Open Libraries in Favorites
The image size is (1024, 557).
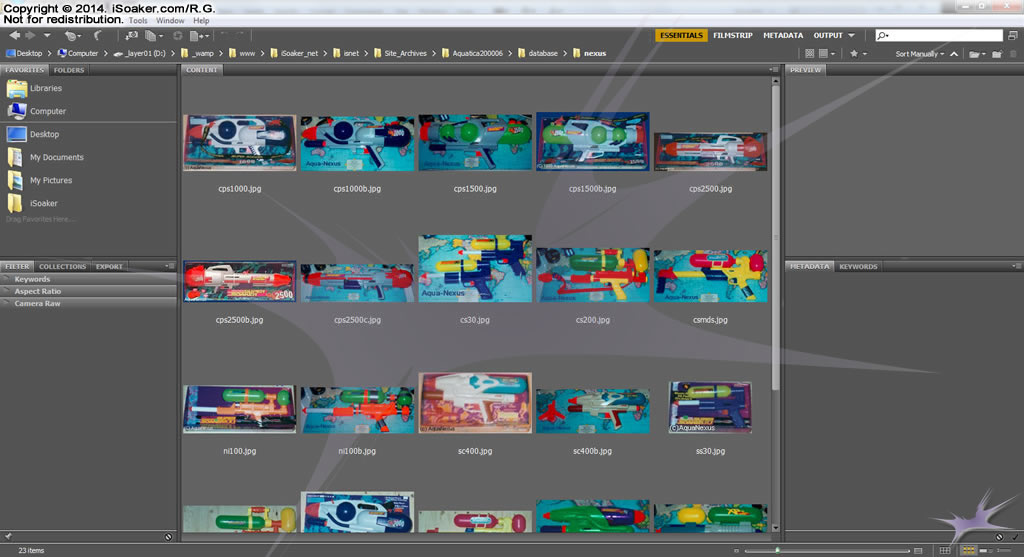point(34,88)
